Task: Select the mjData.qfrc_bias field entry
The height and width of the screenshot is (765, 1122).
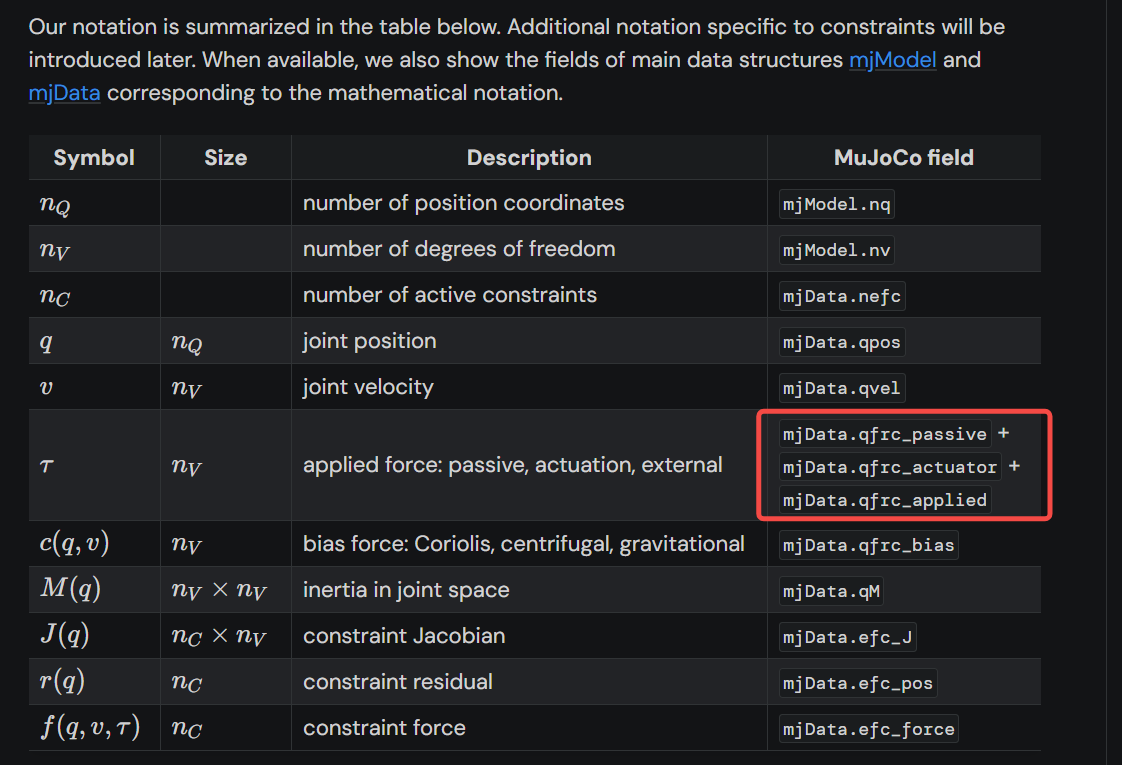Action: point(869,545)
